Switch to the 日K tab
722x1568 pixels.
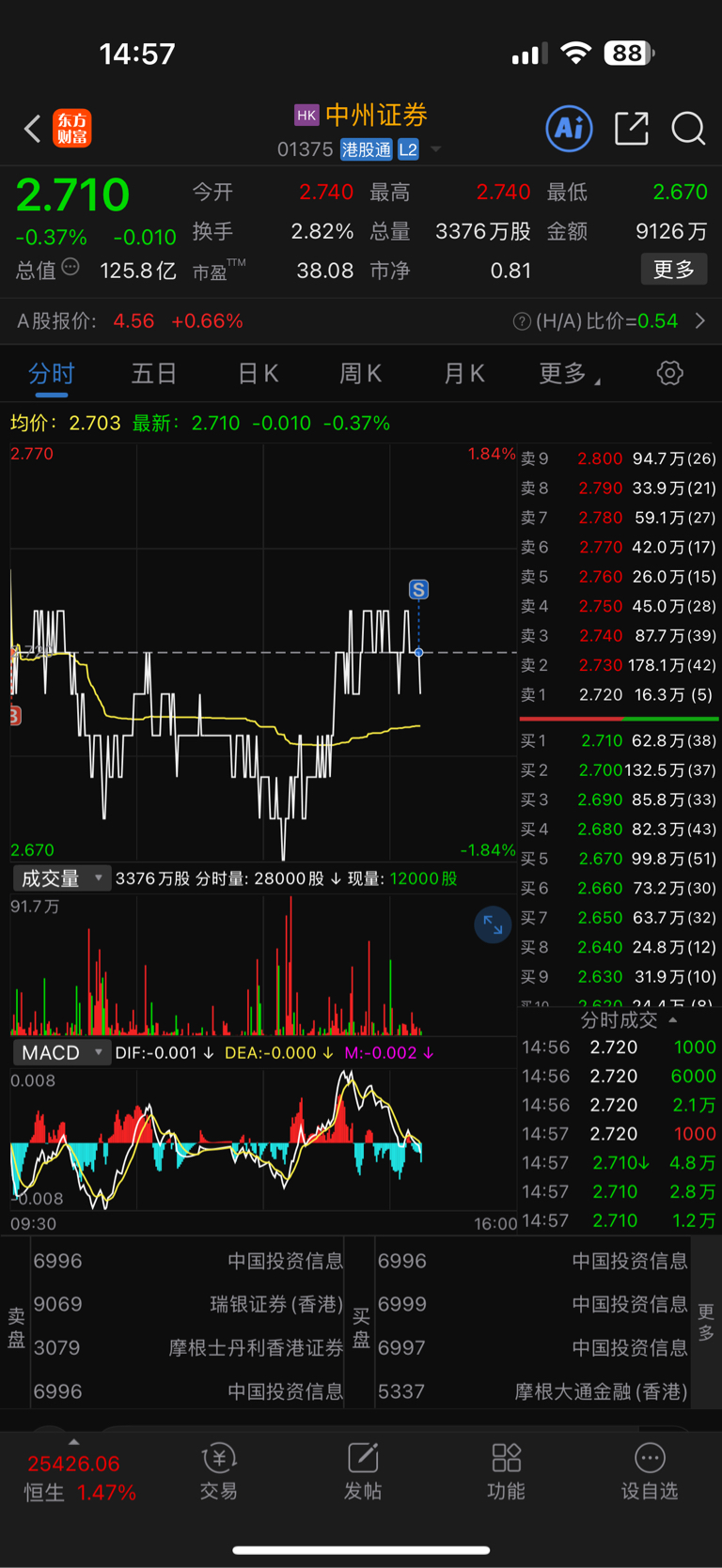click(x=258, y=374)
